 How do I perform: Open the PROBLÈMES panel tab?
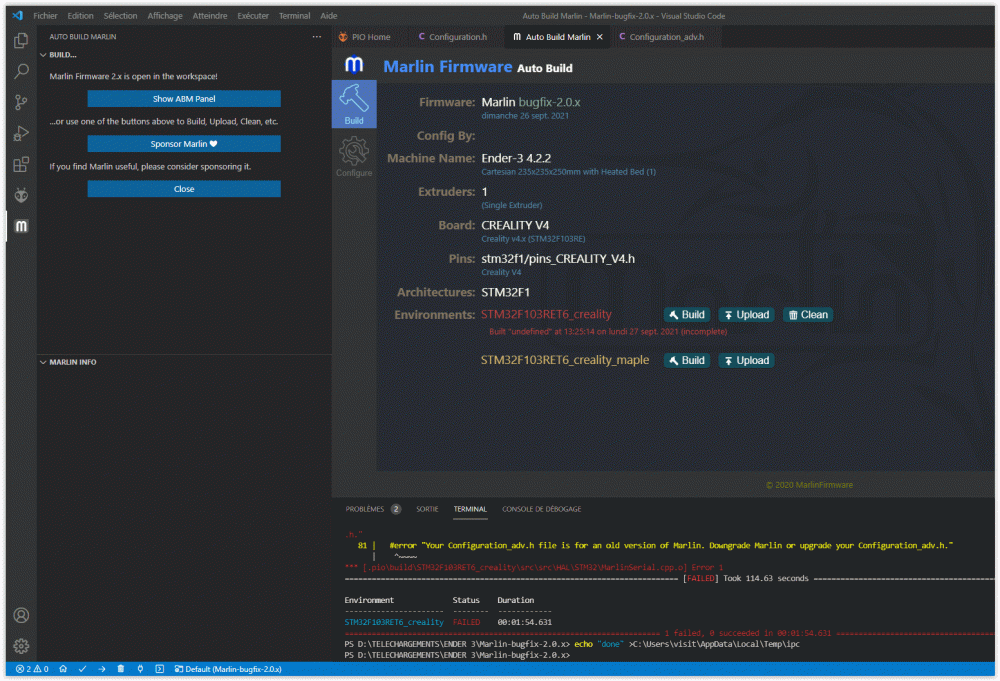click(373, 509)
